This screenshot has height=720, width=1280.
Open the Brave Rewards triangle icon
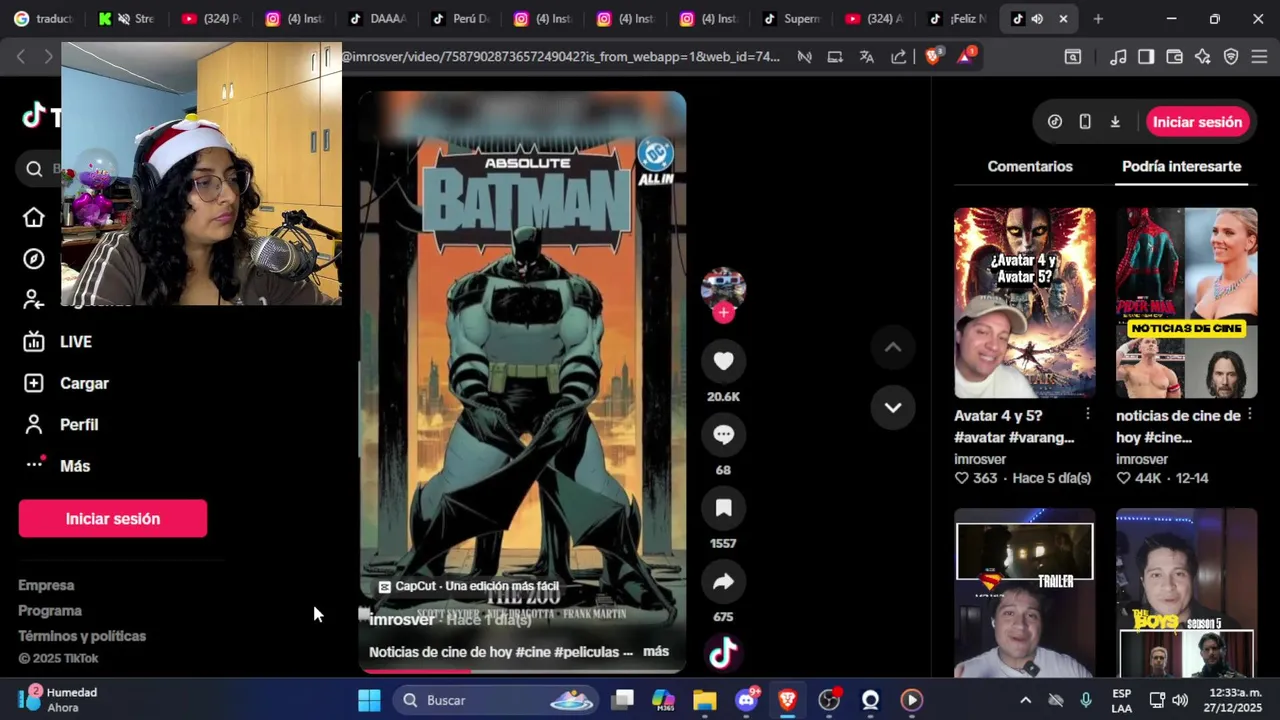966,56
